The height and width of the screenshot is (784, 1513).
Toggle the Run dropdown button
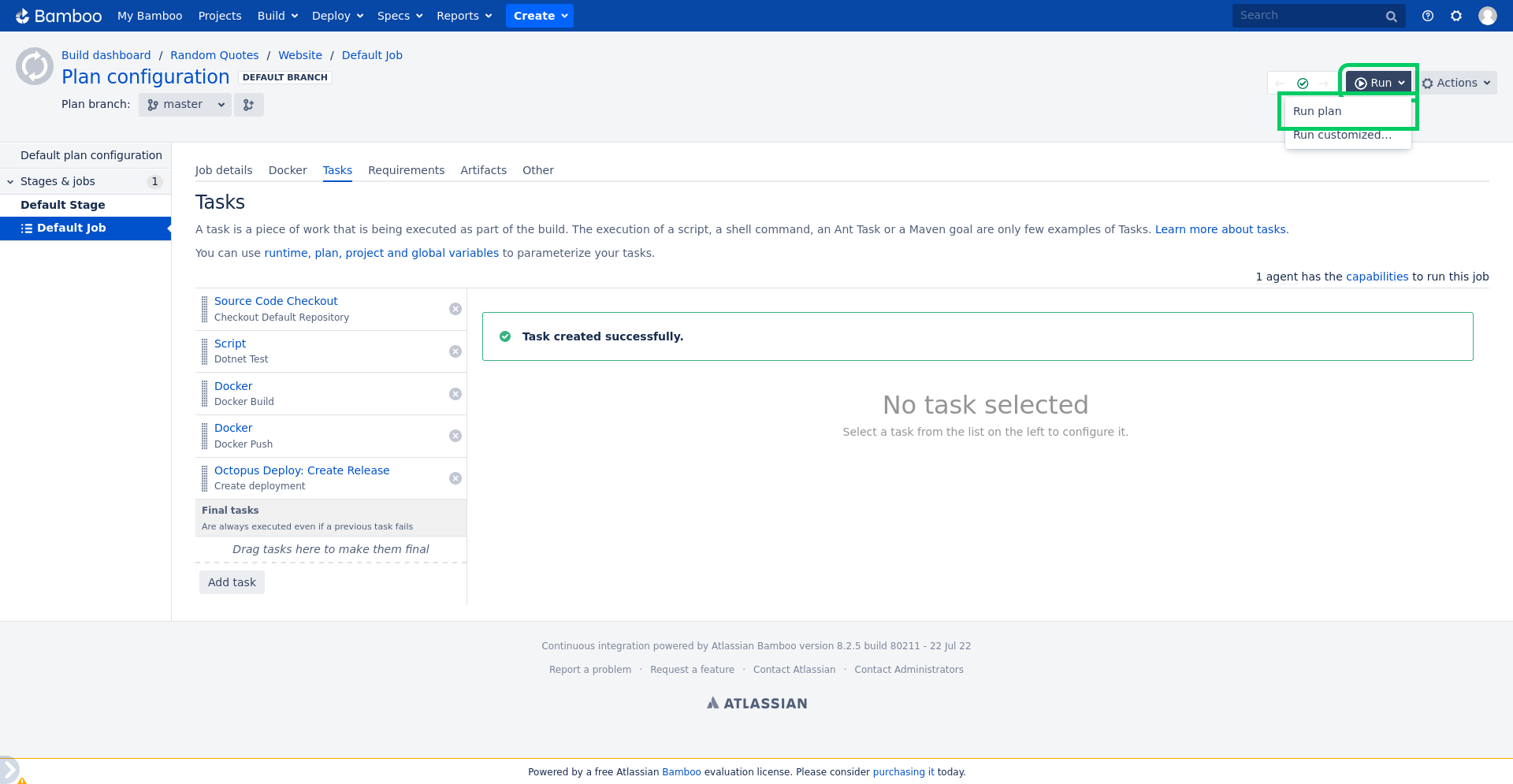[x=1379, y=83]
